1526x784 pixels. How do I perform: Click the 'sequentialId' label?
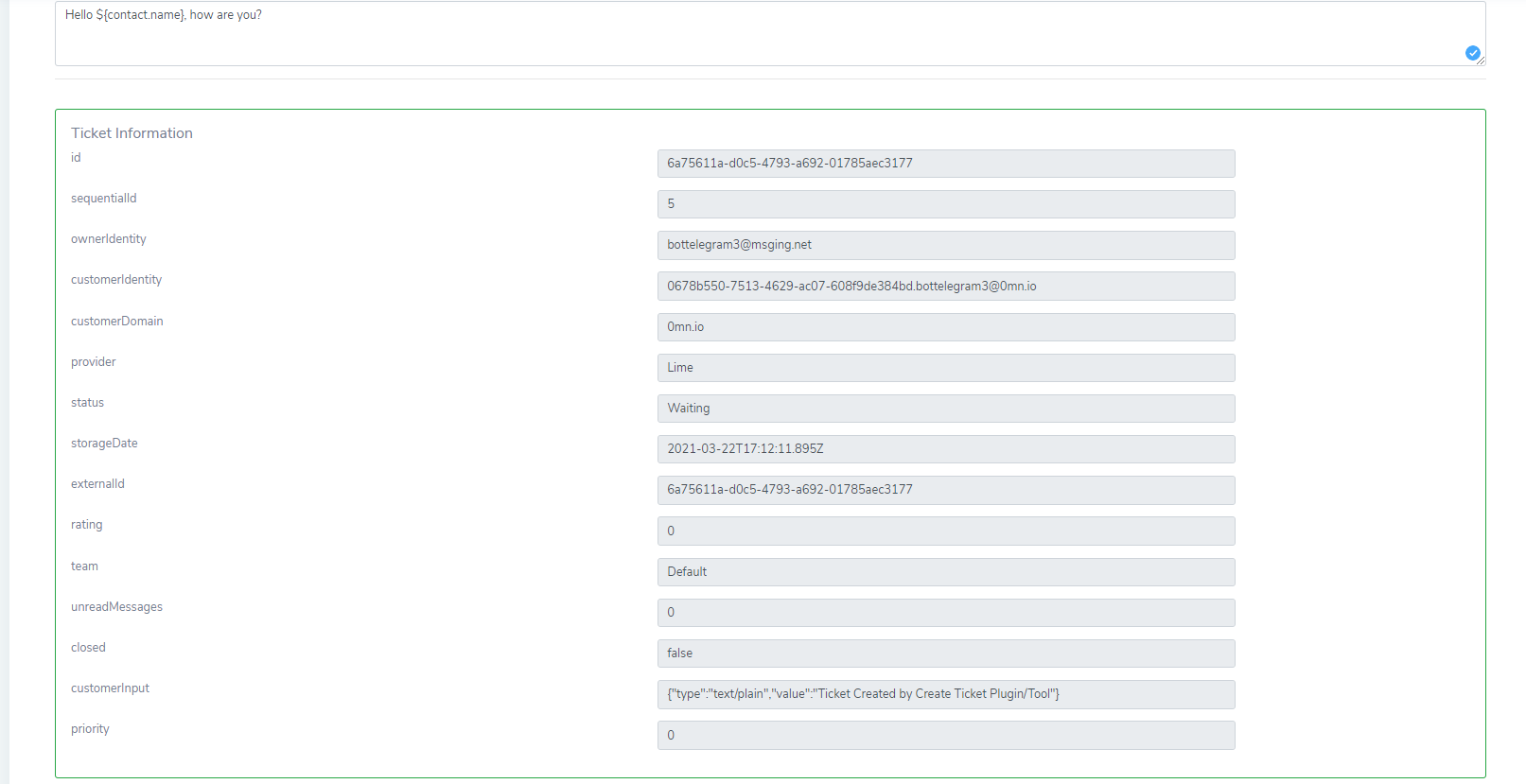point(104,199)
